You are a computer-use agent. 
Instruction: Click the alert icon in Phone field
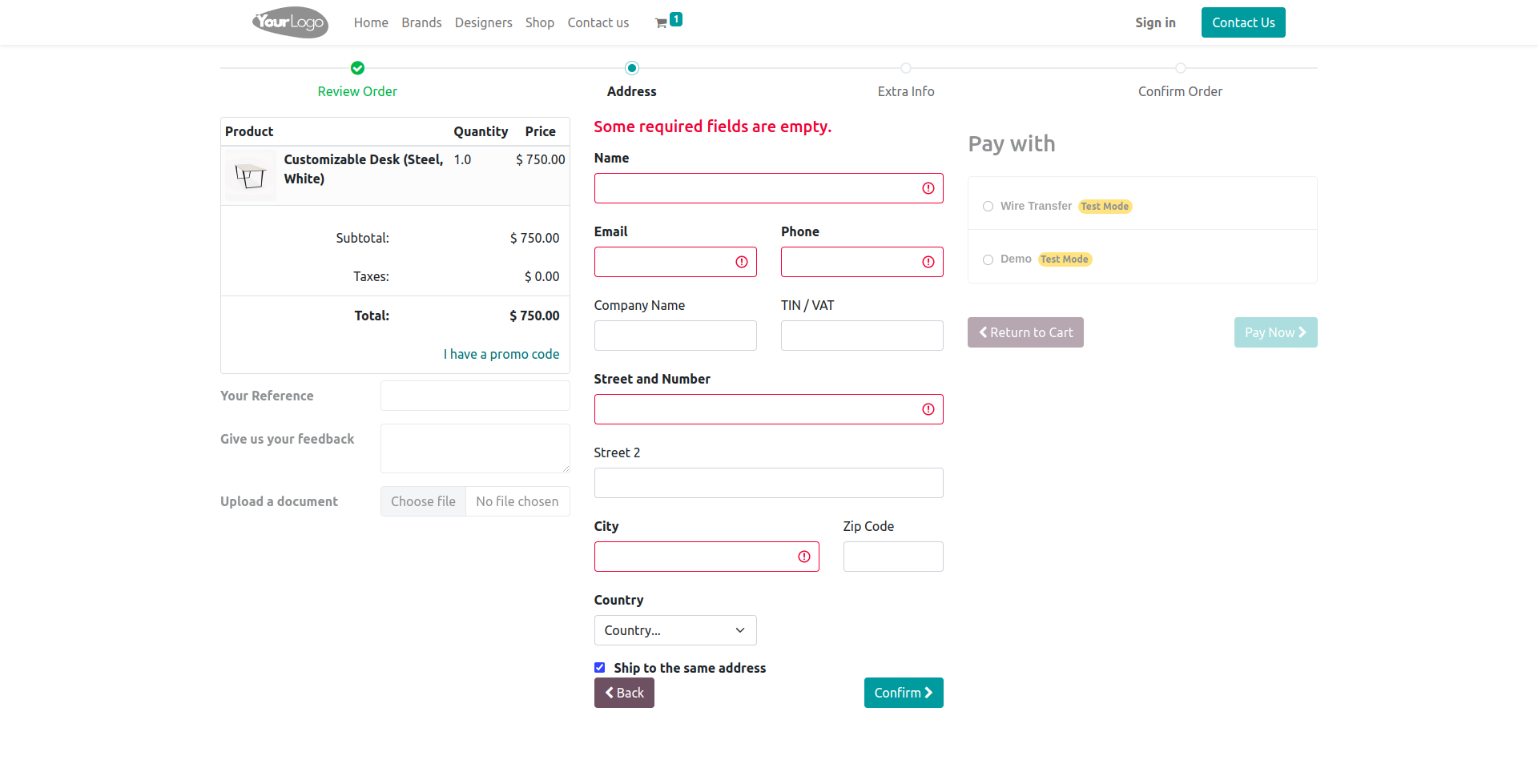(x=928, y=262)
